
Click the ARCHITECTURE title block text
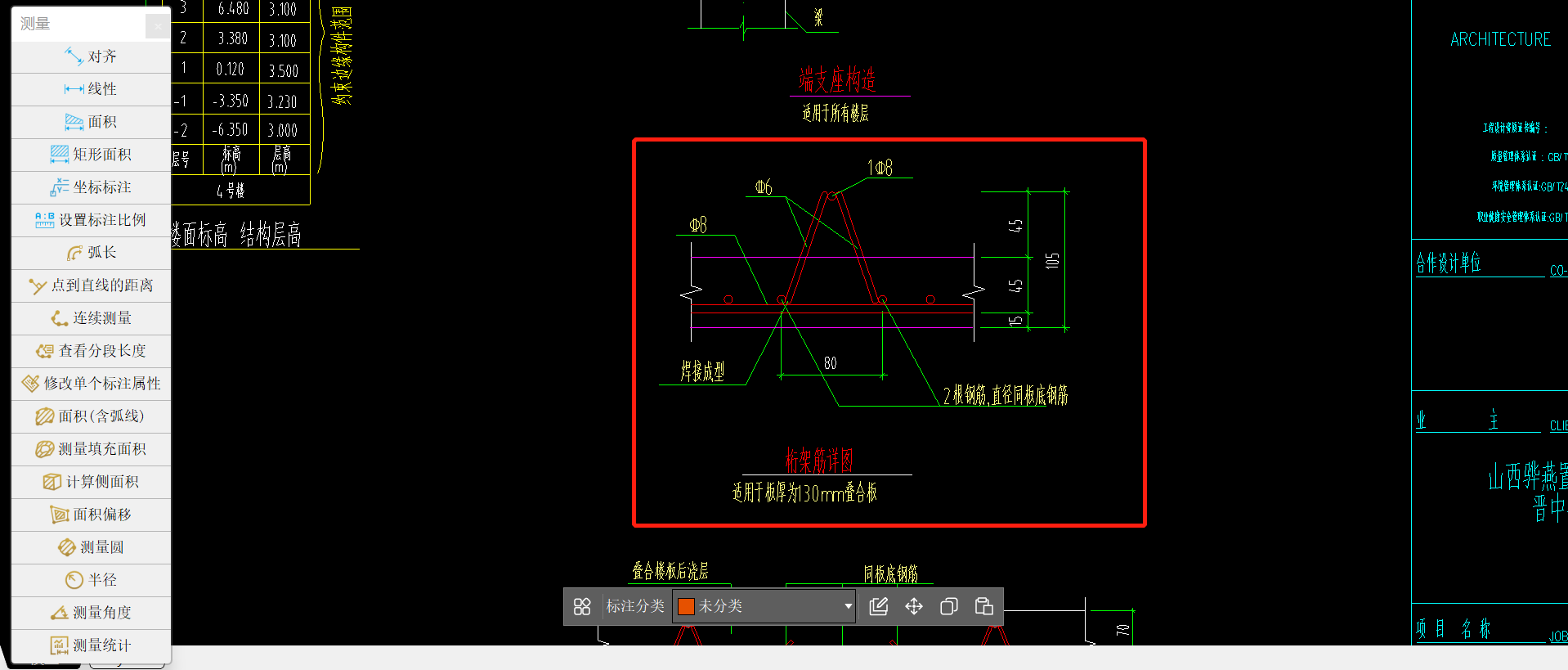click(x=1500, y=39)
